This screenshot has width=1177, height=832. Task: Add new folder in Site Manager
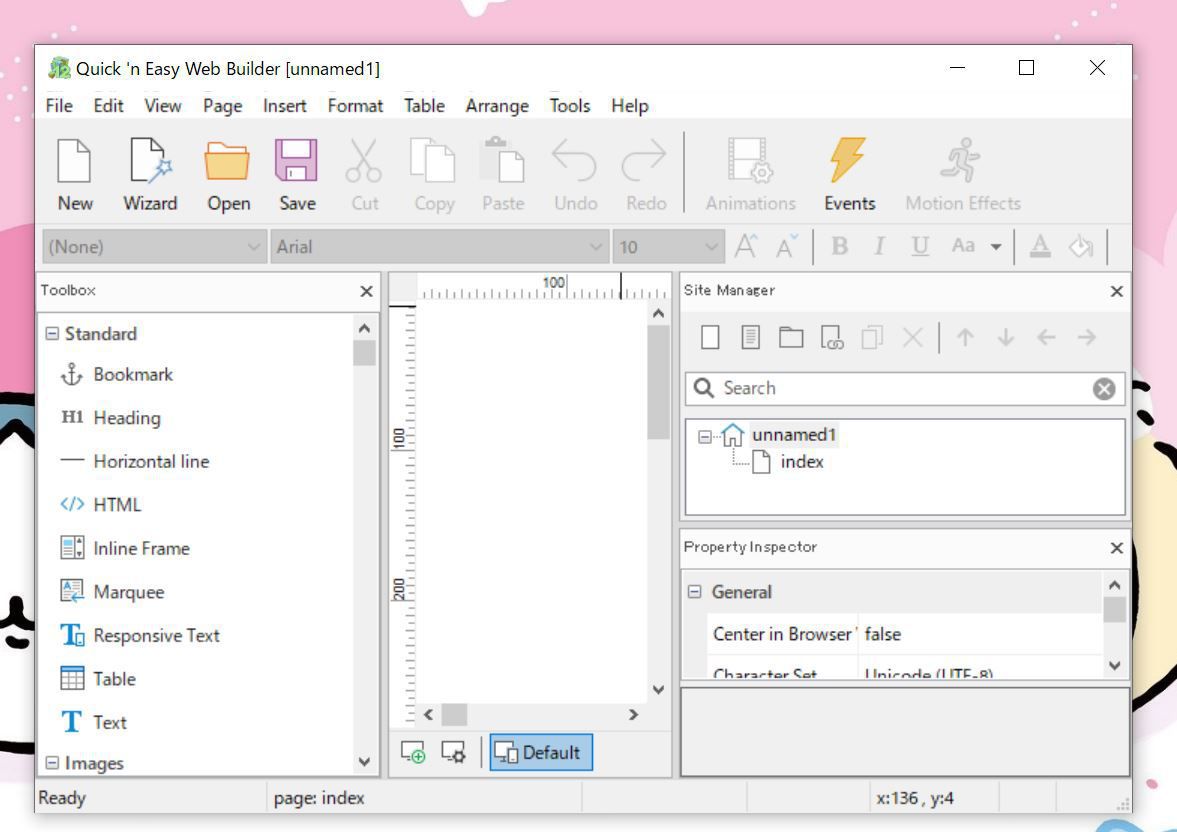[x=791, y=337]
